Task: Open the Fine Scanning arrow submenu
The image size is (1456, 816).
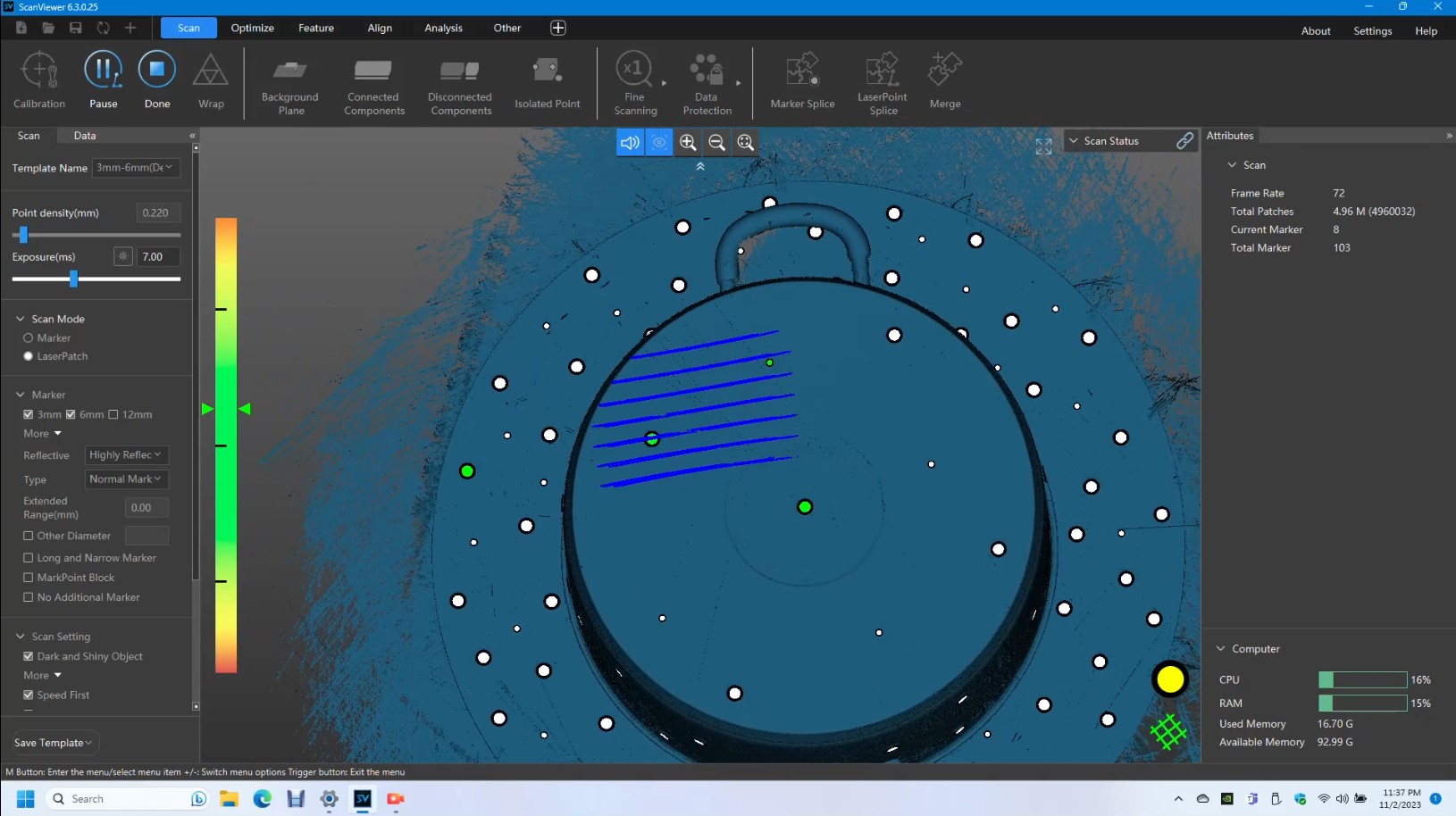Action: [664, 83]
